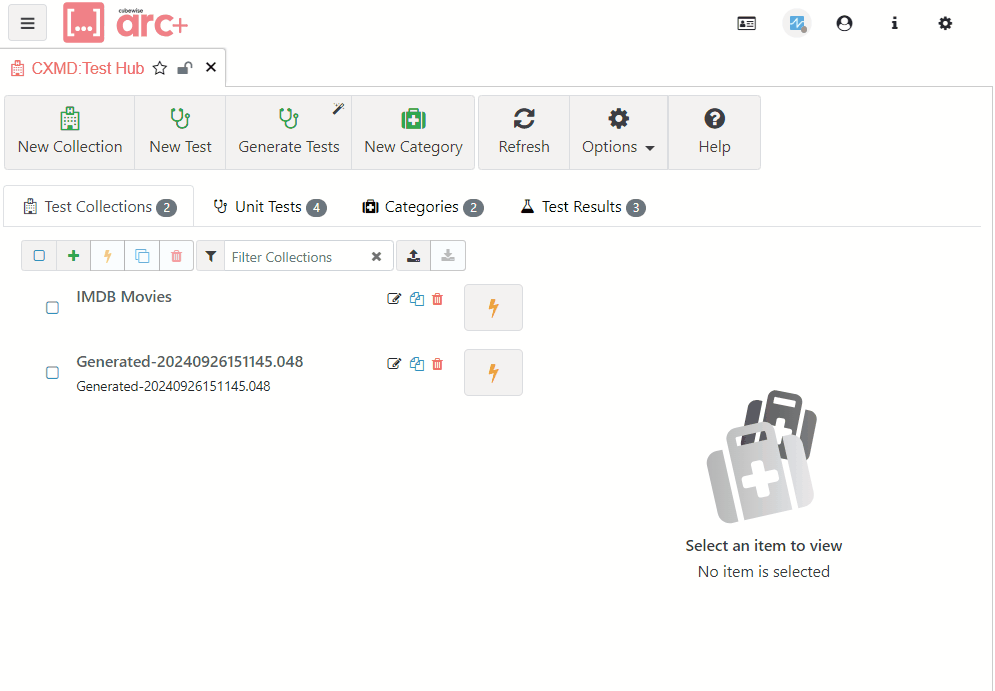Click the copy-selected toolbar icon
This screenshot has height=691, width=995.
(x=142, y=256)
